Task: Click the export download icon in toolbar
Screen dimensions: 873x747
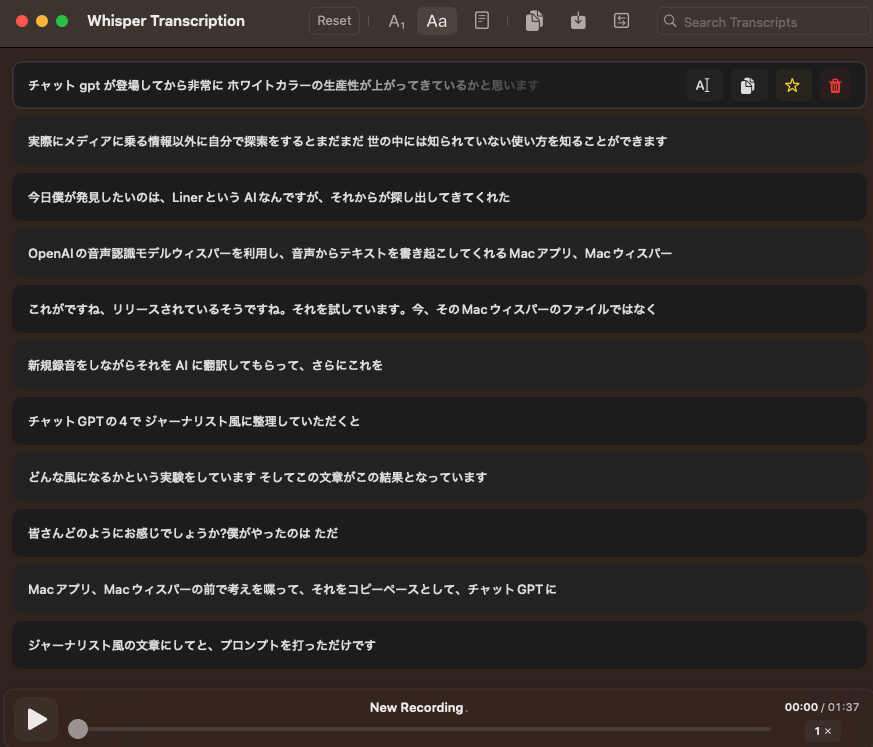Action: coord(578,21)
